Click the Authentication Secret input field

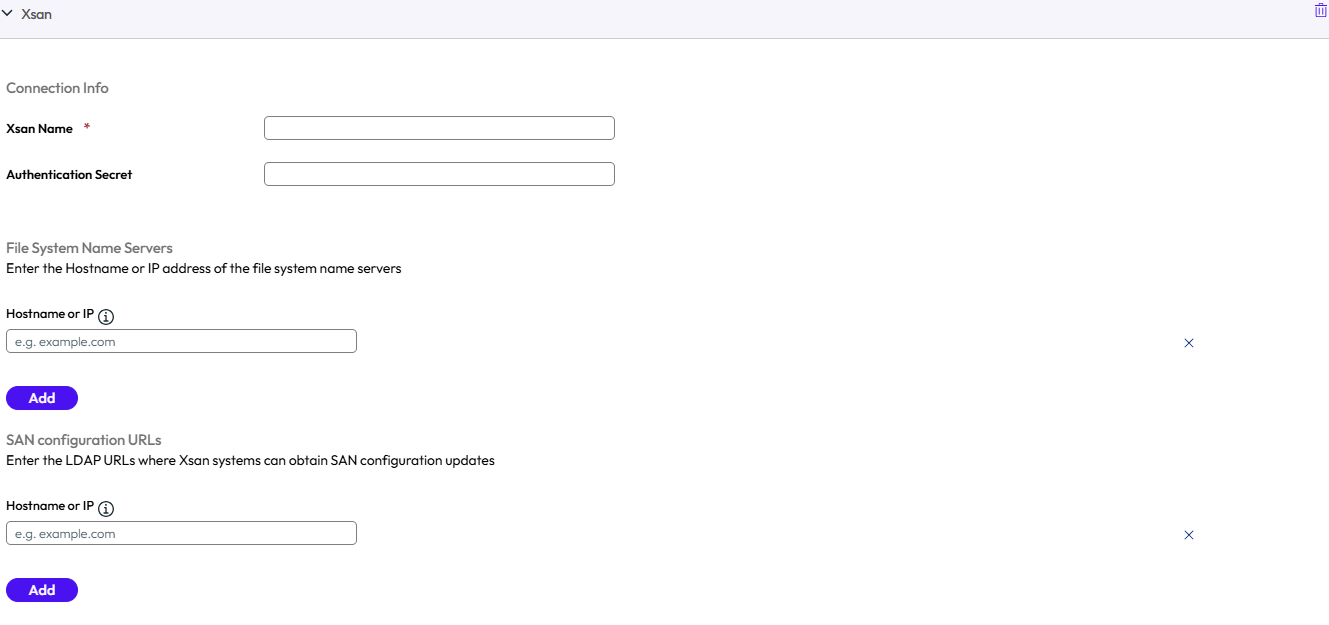tap(439, 174)
